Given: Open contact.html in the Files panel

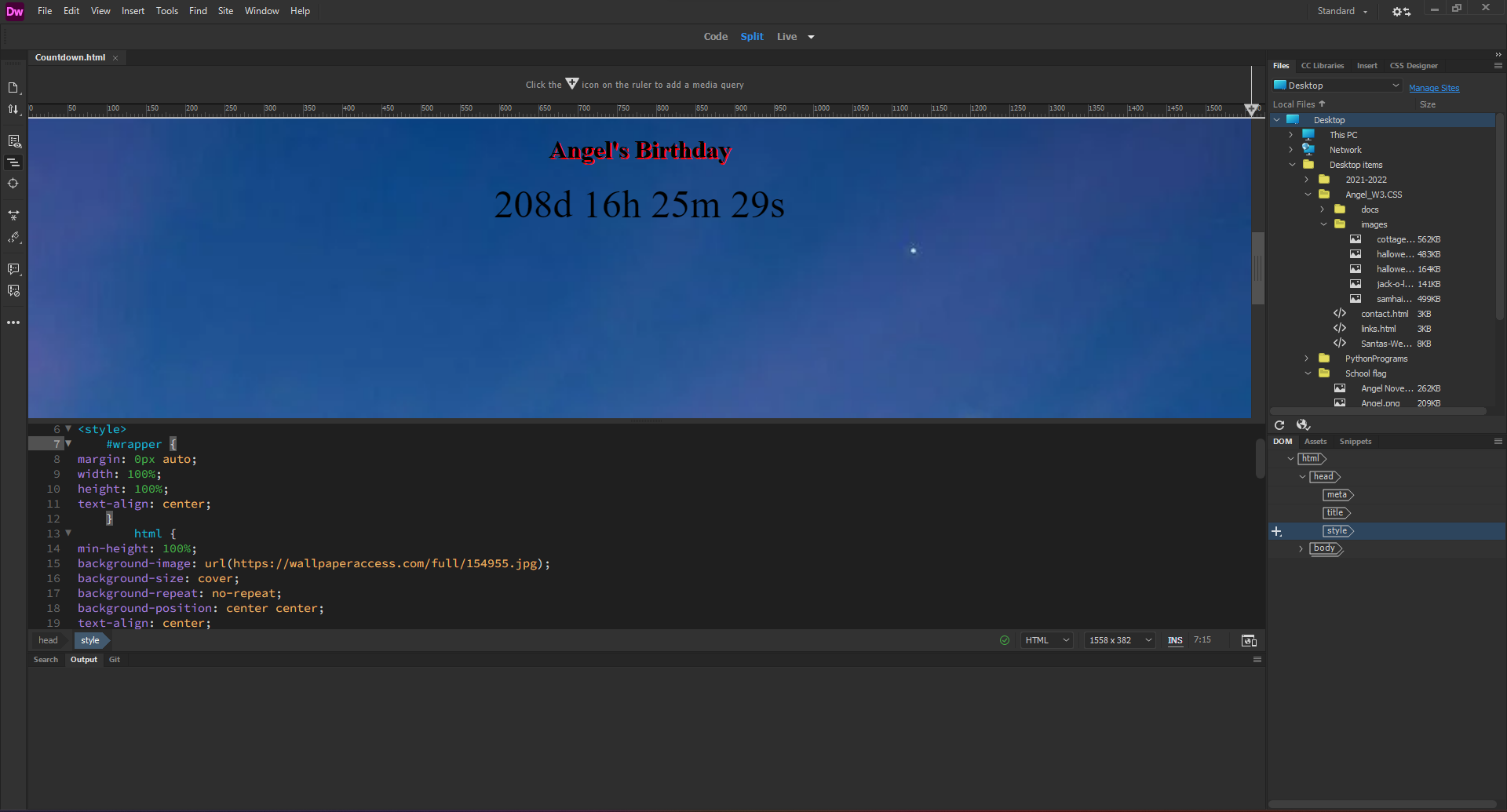Looking at the screenshot, I should click(x=1384, y=314).
